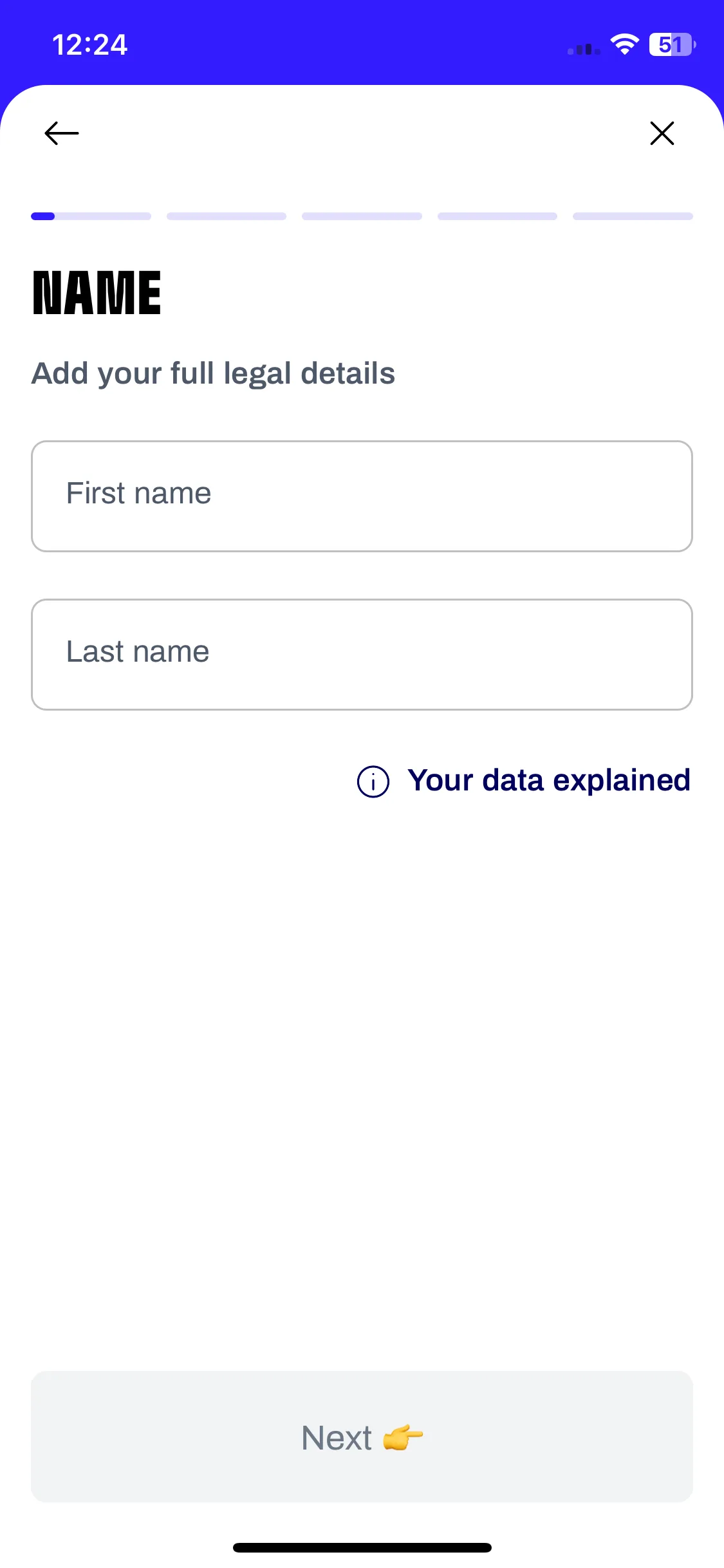
Task: Tap the Add your full legal details text
Action: click(x=213, y=374)
